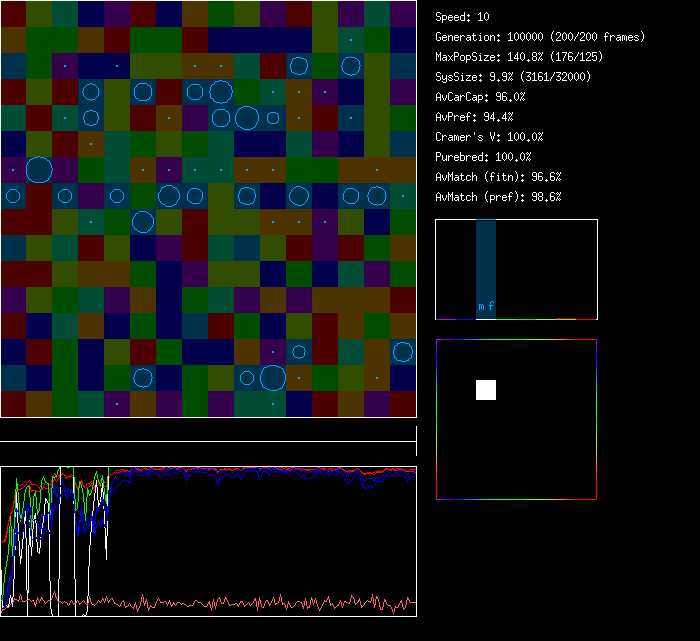This screenshot has height=641, width=700.
Task: Click the 'm f' label in the histogram
Action: [x=486, y=307]
